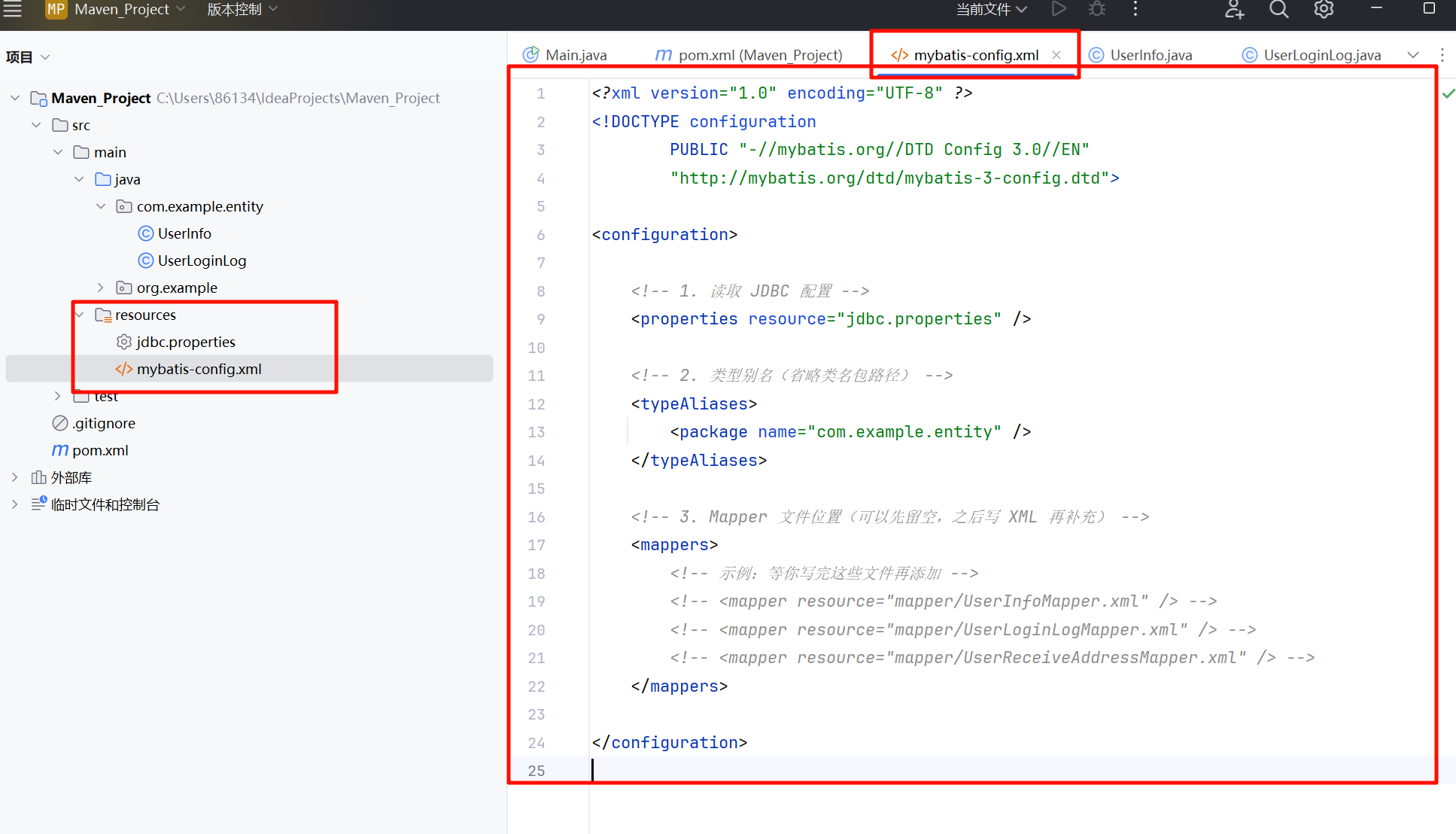Expand the org.example package

[x=101, y=288]
